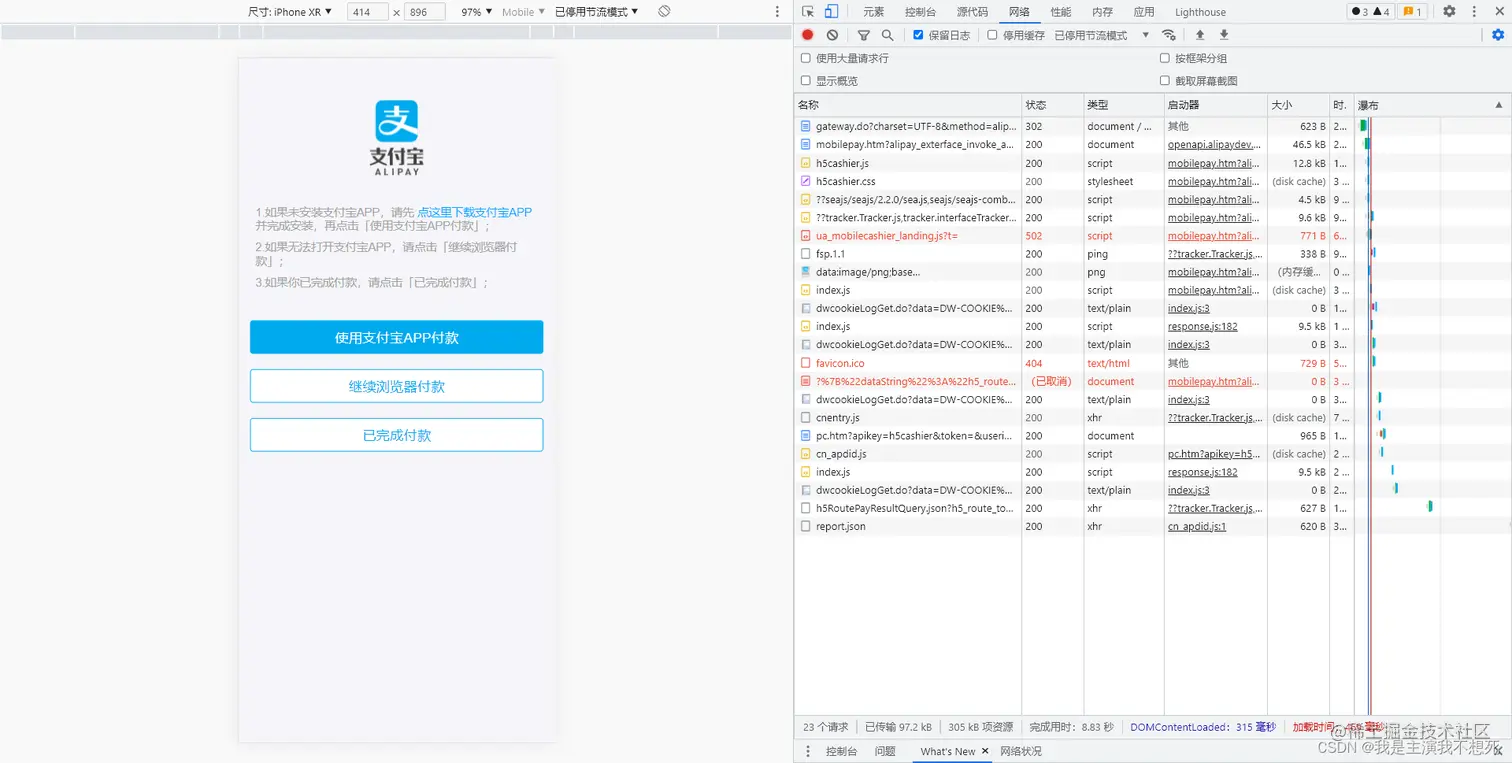
Task: Open the 网络状况 drawer tab
Action: click(x=1021, y=751)
